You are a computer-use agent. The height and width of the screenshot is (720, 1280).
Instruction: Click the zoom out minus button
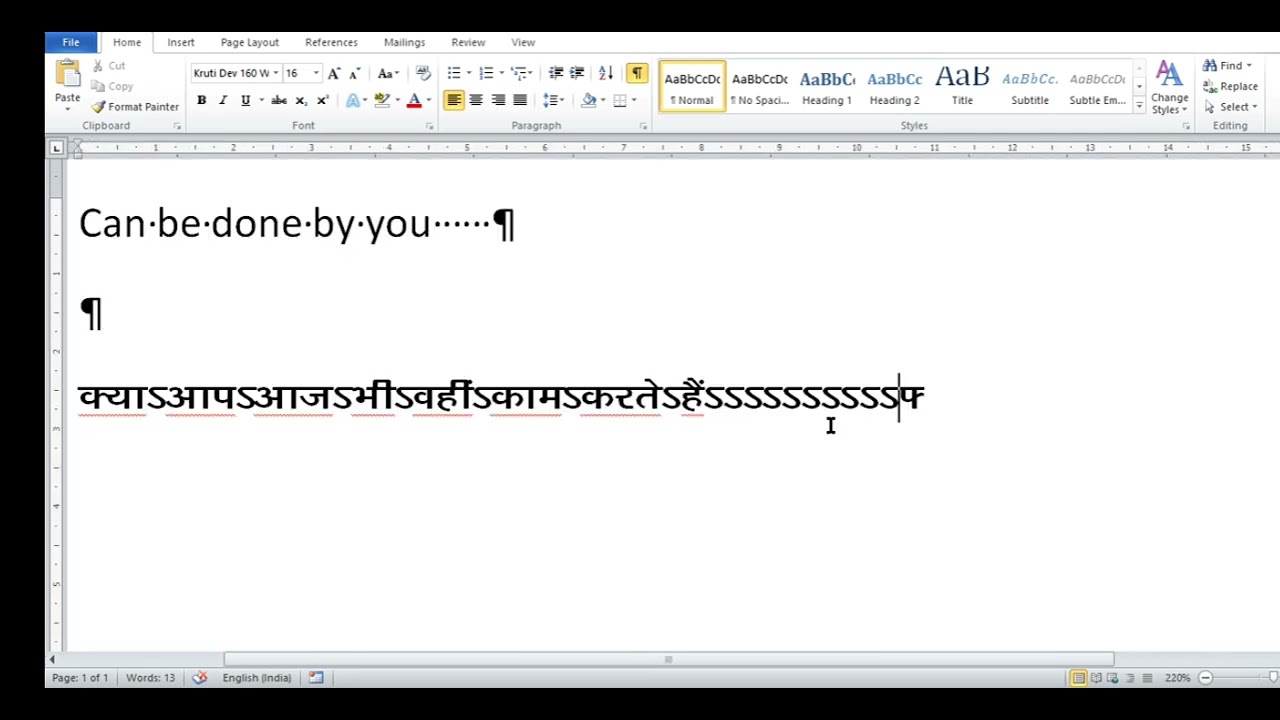[1206, 678]
